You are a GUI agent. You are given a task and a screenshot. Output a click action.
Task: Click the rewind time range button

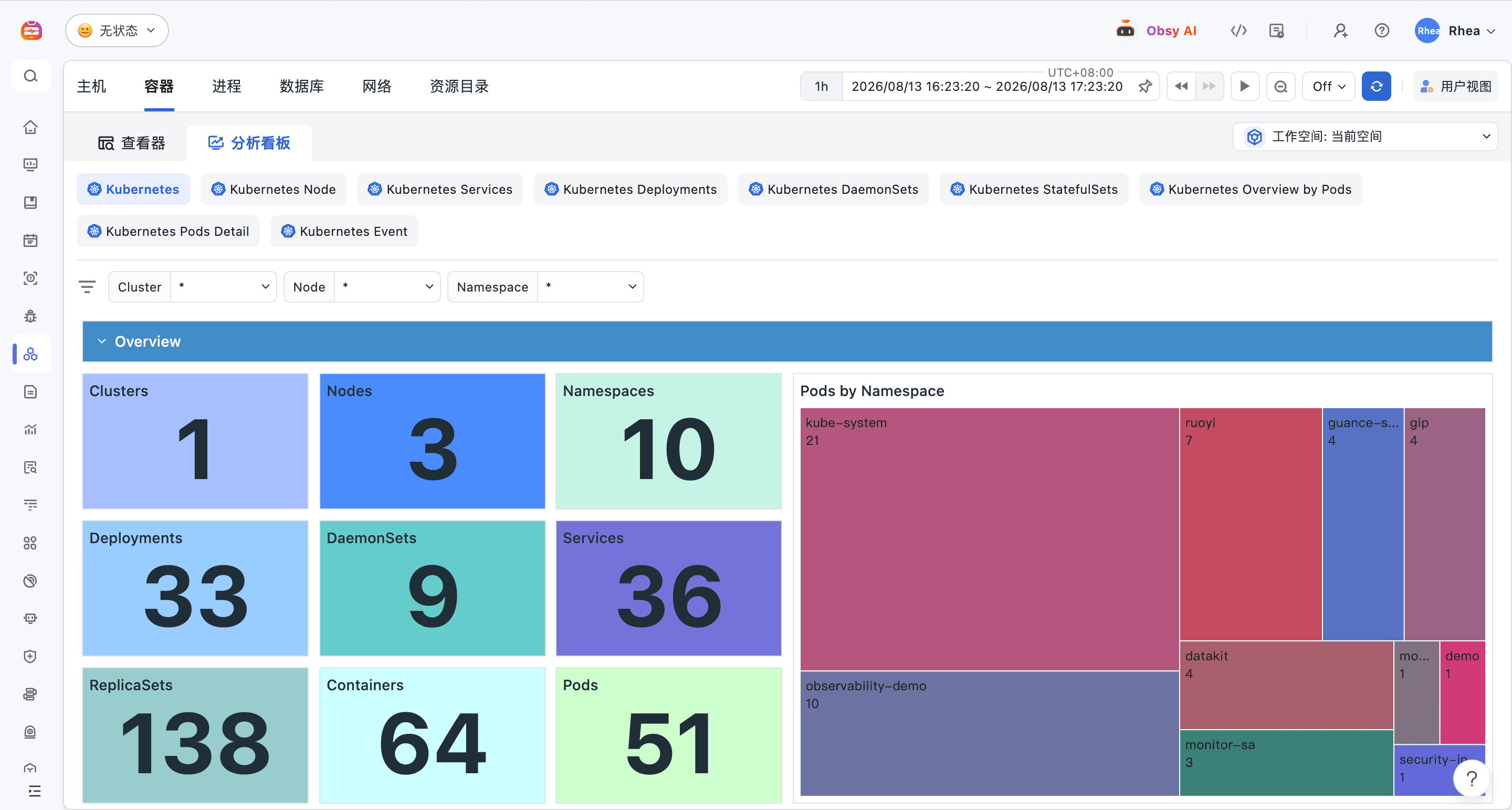click(x=1182, y=86)
